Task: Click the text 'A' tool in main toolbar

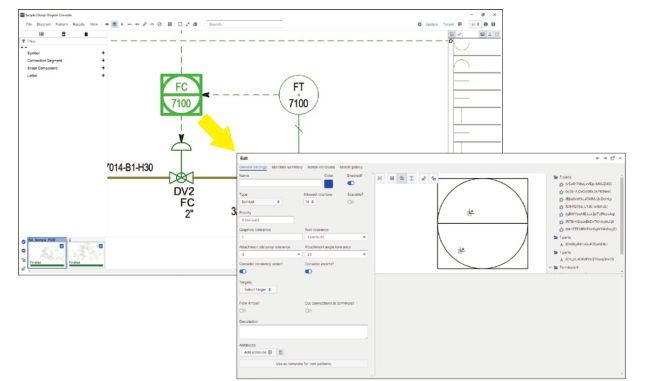Action: [x=122, y=24]
